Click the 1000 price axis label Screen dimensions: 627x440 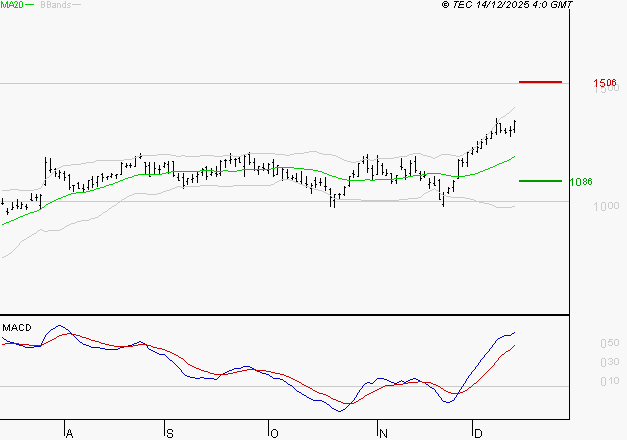606,206
